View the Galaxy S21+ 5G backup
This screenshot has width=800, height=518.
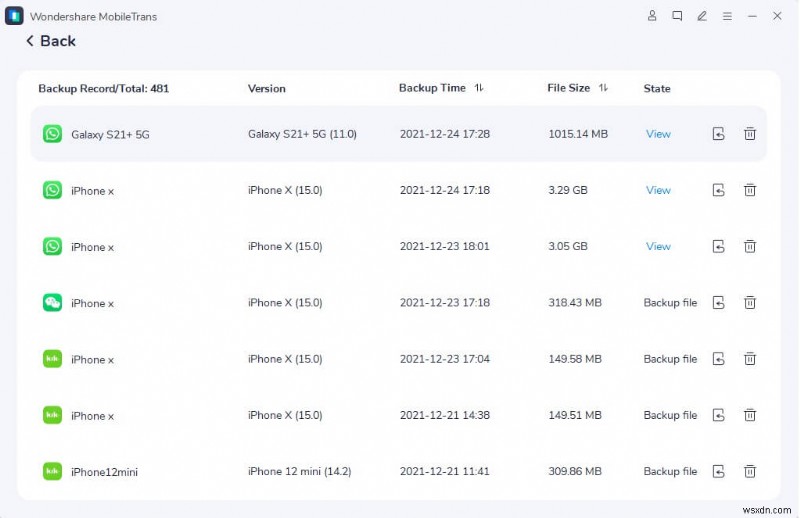click(x=658, y=134)
